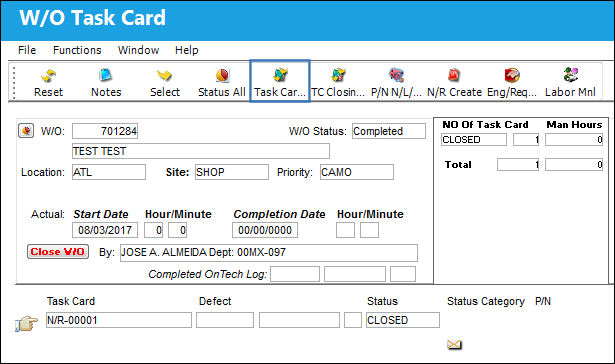Click the W/O Status field showing Completed
This screenshot has height=364, width=615.
click(x=389, y=131)
